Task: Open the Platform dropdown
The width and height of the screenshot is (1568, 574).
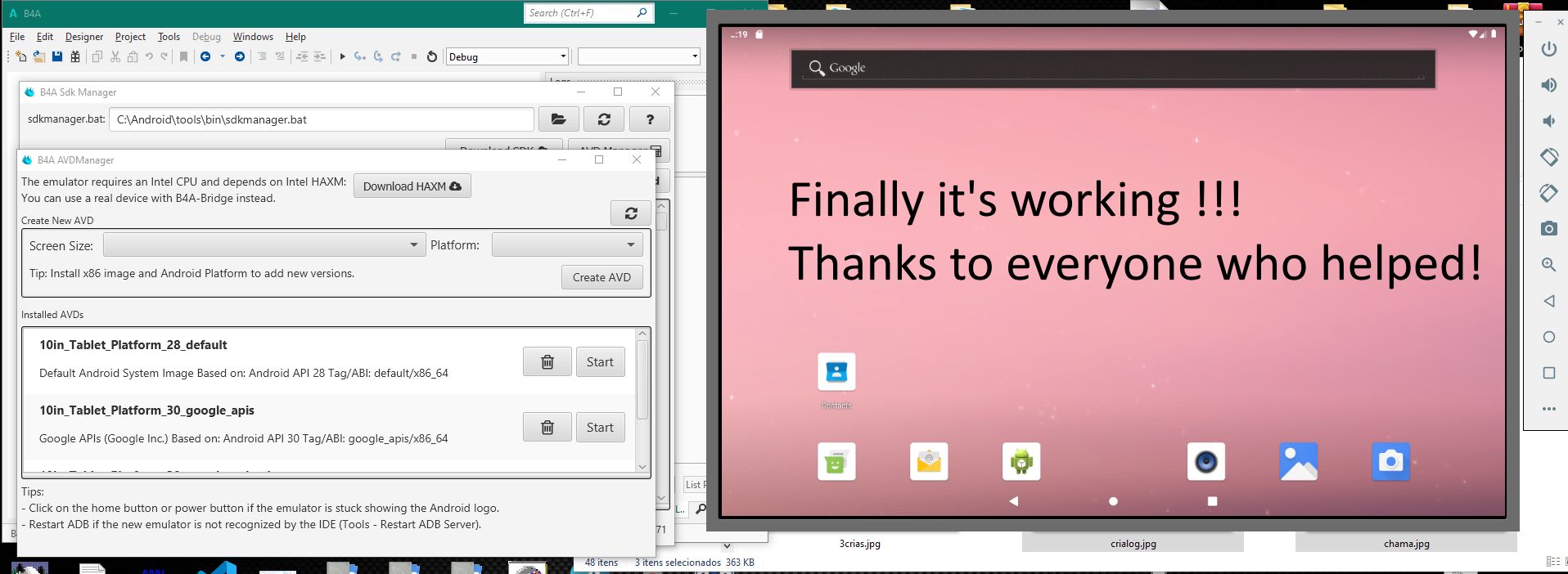Action: point(567,244)
